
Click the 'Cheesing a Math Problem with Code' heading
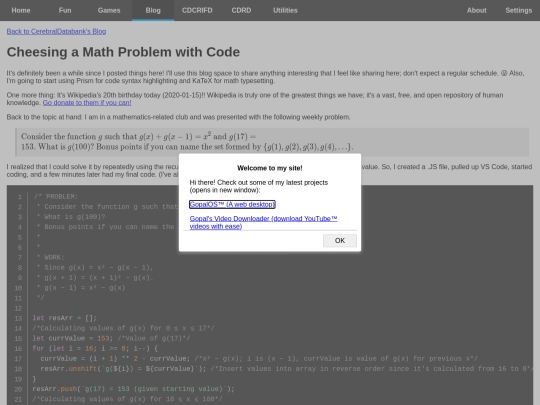tap(123, 52)
